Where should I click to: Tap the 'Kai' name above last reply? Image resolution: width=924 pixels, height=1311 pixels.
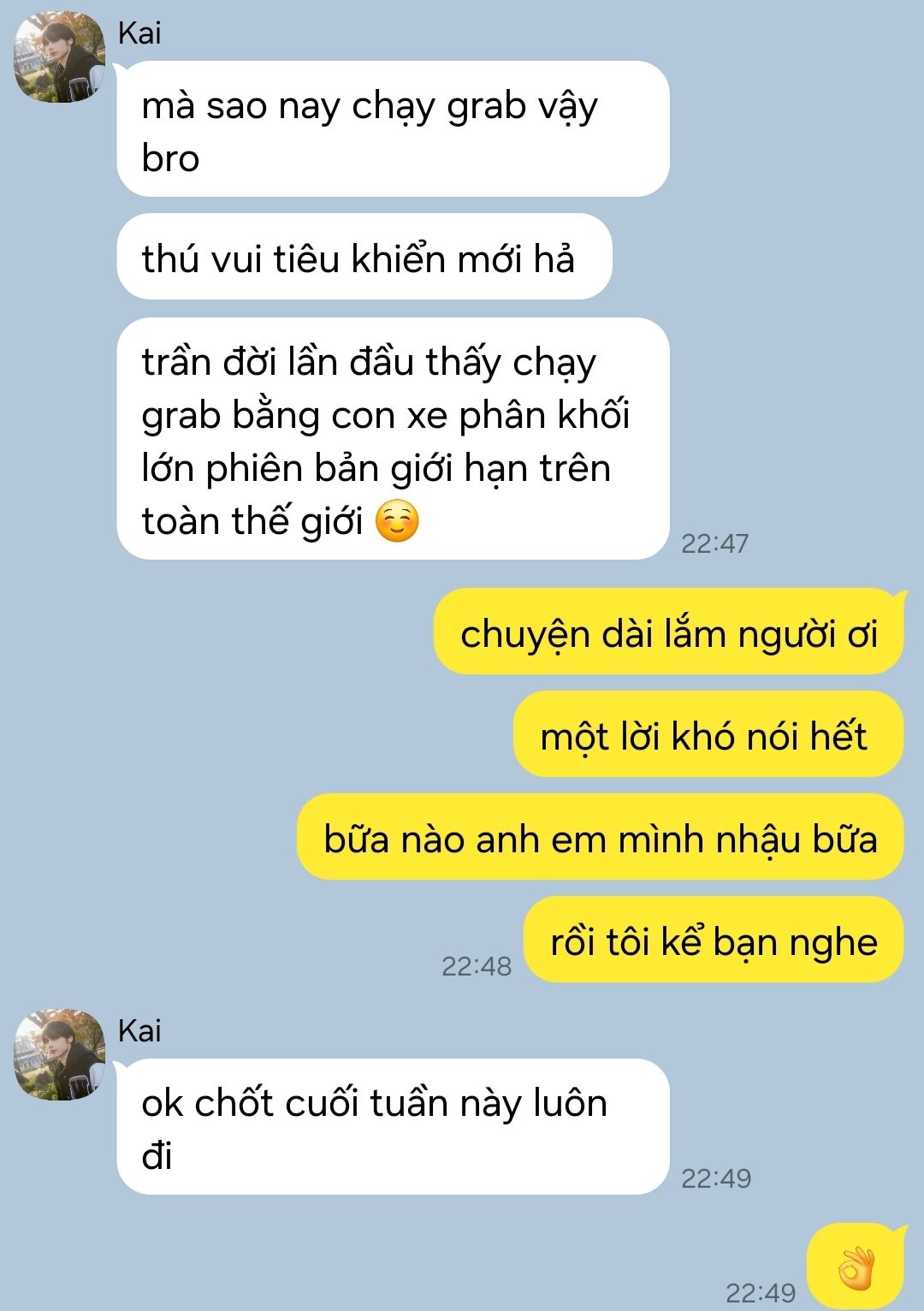point(139,1030)
